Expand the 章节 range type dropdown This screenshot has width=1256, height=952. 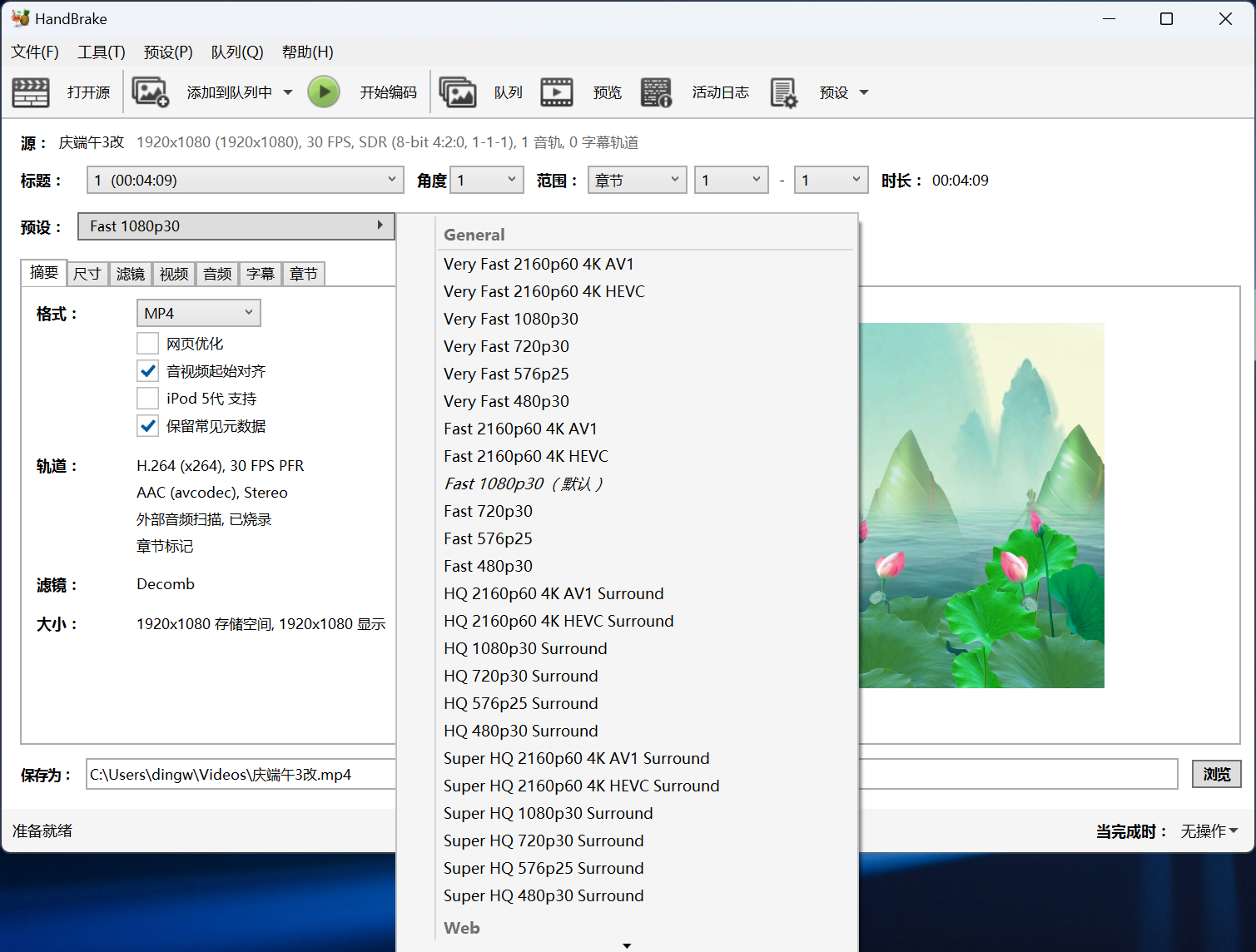tap(637, 181)
